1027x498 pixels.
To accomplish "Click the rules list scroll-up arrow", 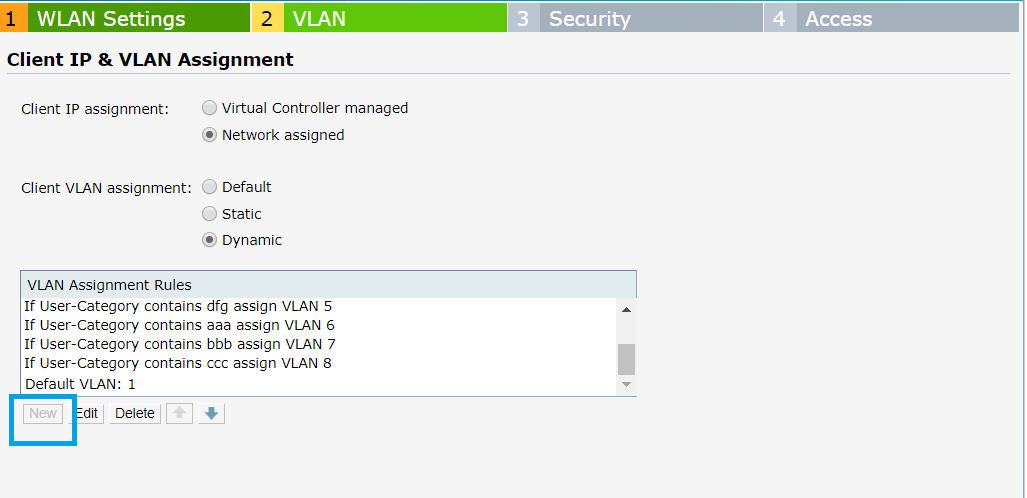I will pos(626,309).
